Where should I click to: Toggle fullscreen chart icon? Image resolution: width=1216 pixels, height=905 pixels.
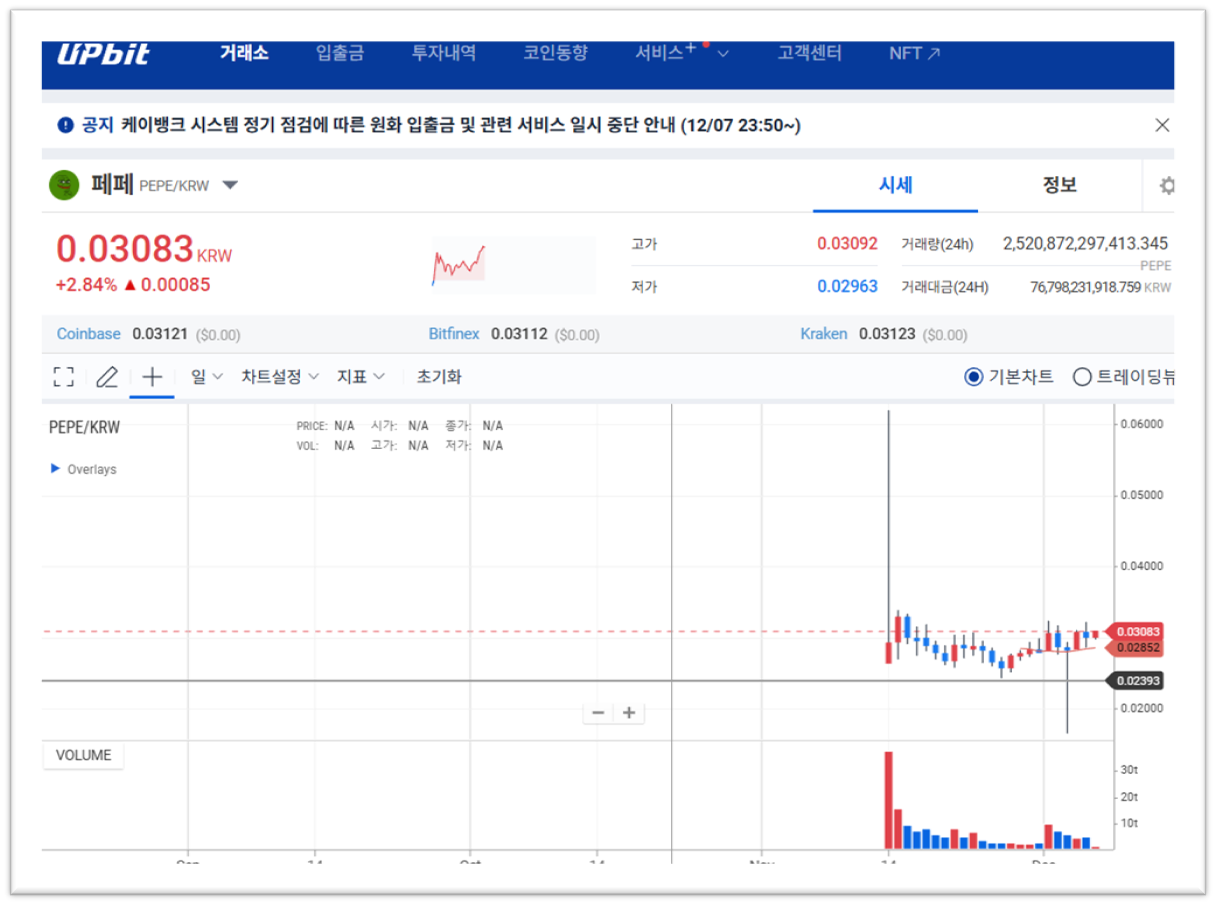pos(64,377)
